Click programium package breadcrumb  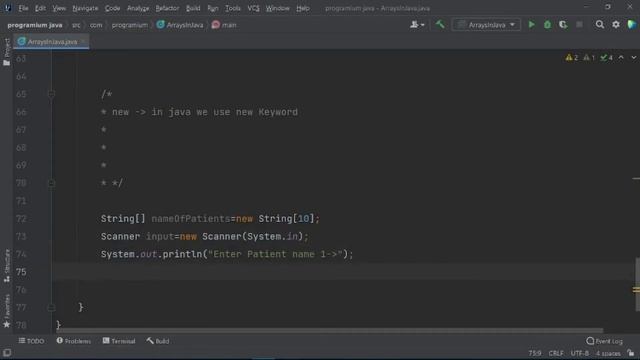coord(129,25)
